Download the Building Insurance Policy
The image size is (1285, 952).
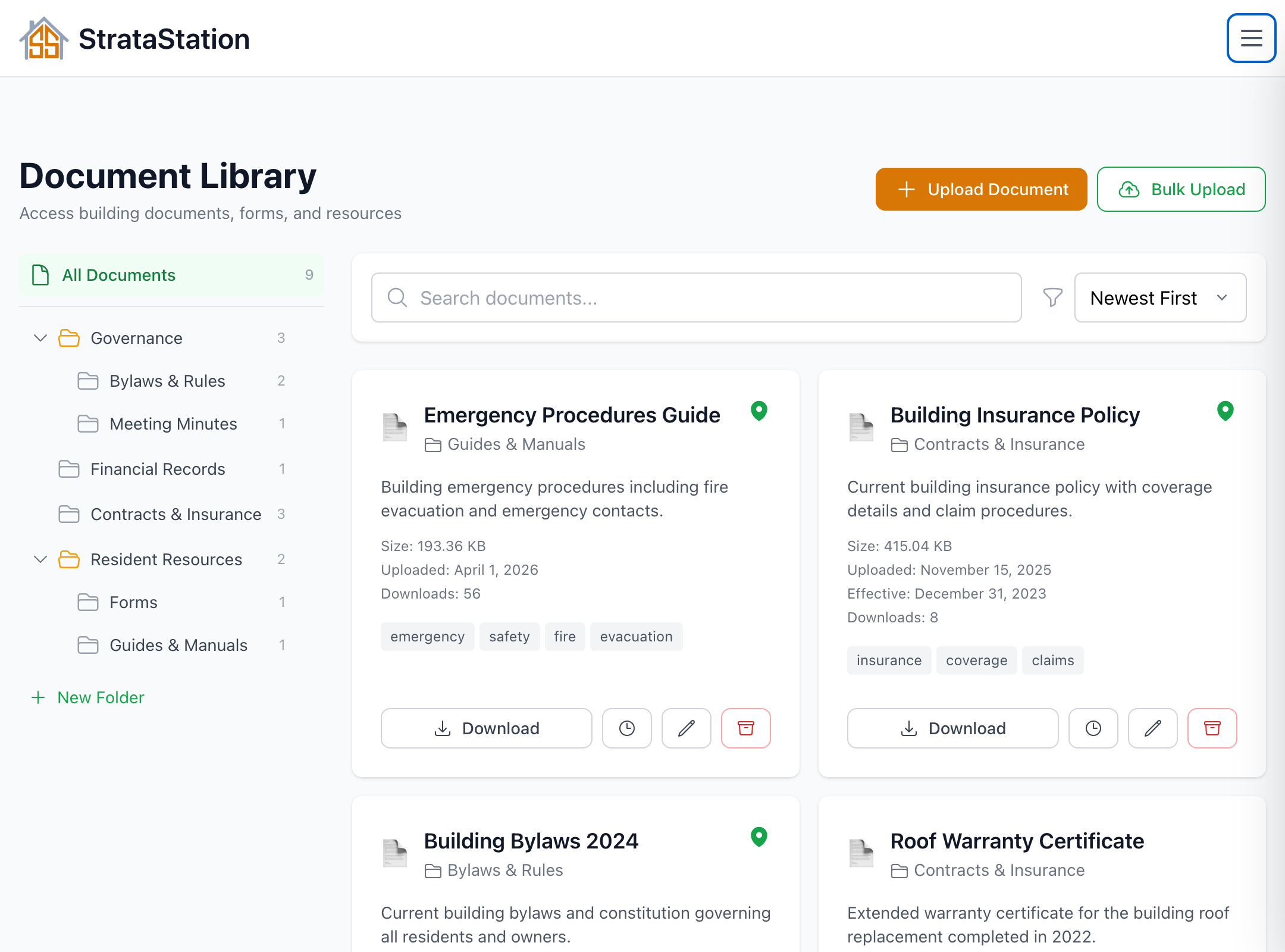953,728
